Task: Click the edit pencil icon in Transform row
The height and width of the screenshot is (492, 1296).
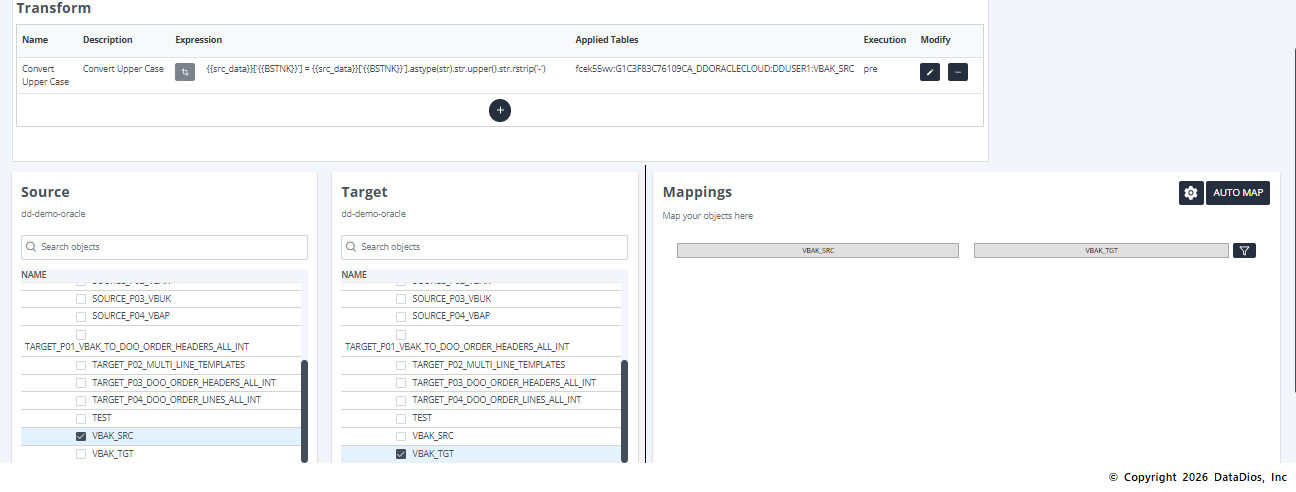Action: [929, 72]
